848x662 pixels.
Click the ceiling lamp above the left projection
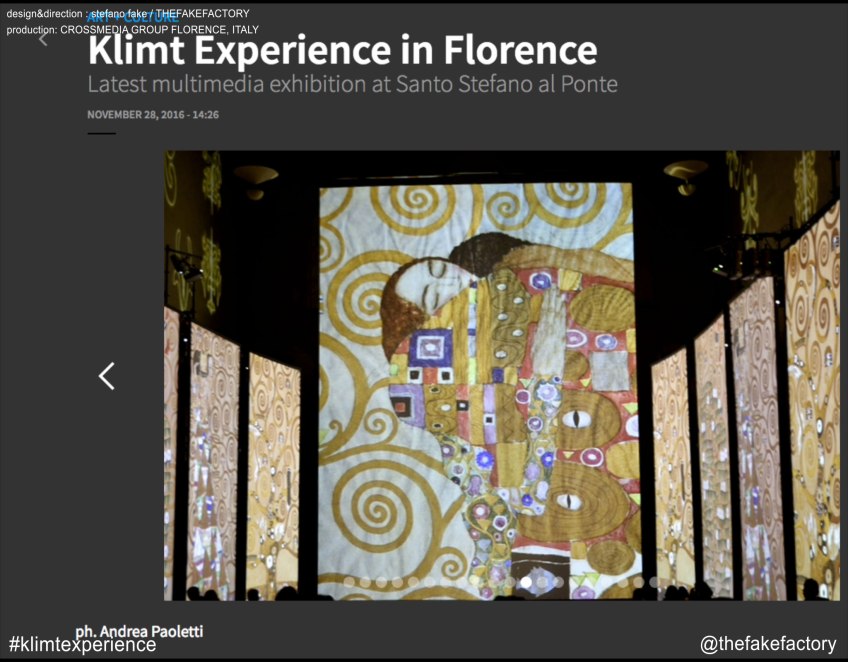255,177
